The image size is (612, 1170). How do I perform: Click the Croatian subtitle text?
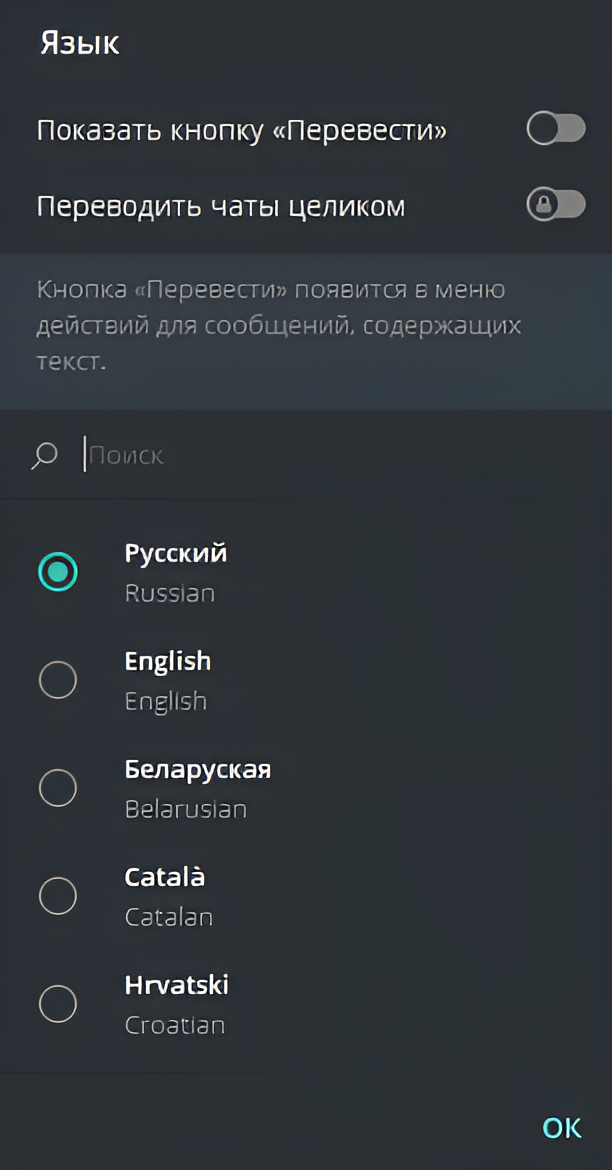pos(175,1025)
